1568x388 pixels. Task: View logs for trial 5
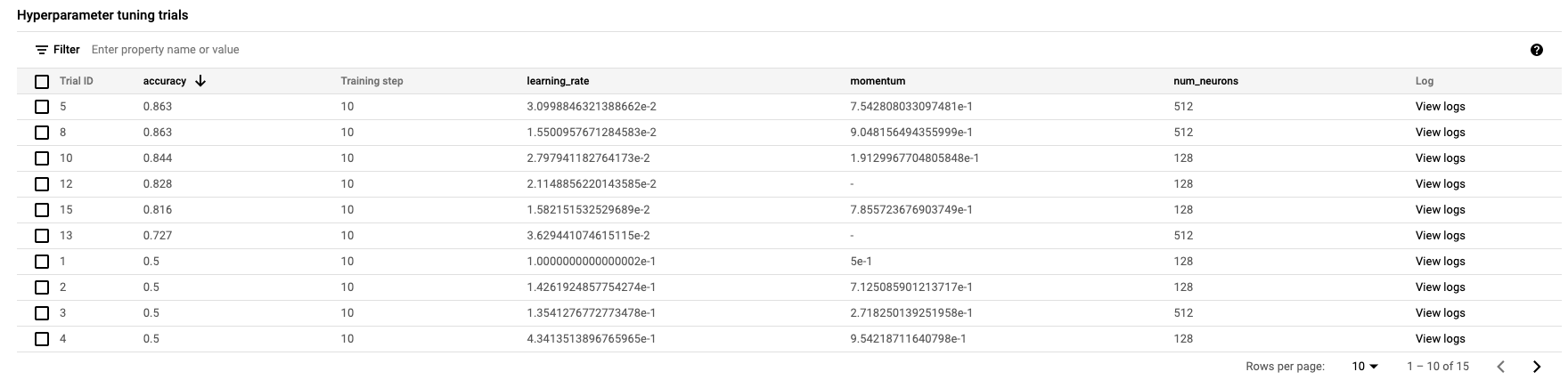click(x=1440, y=107)
